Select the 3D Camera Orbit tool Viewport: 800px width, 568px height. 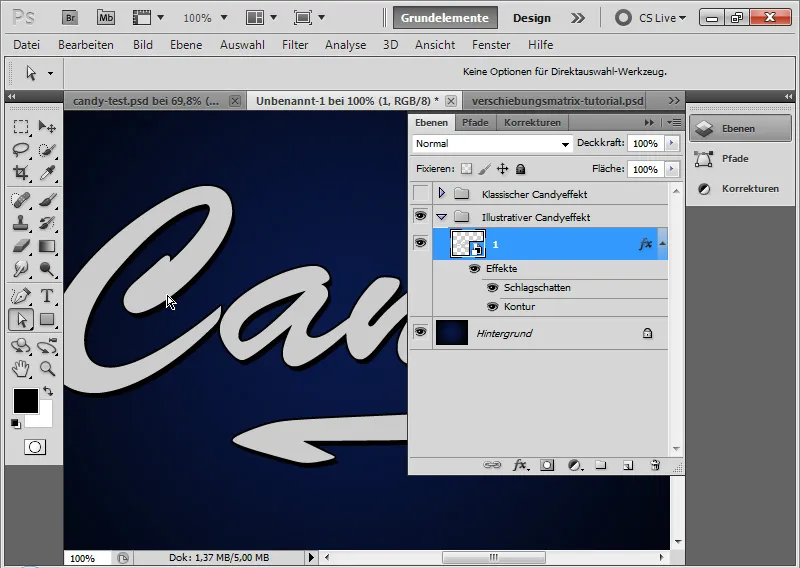(47, 346)
